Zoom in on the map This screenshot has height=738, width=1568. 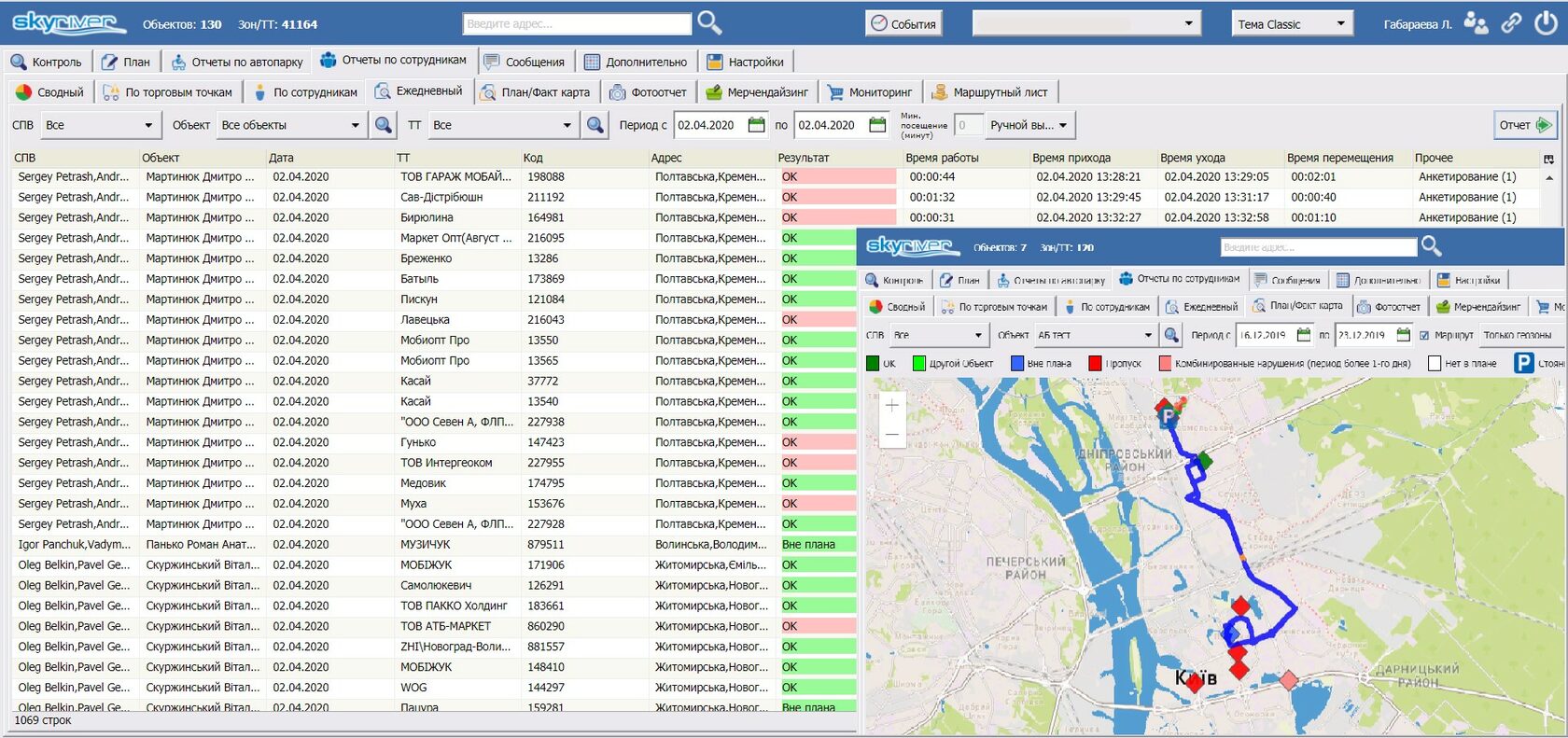[892, 406]
